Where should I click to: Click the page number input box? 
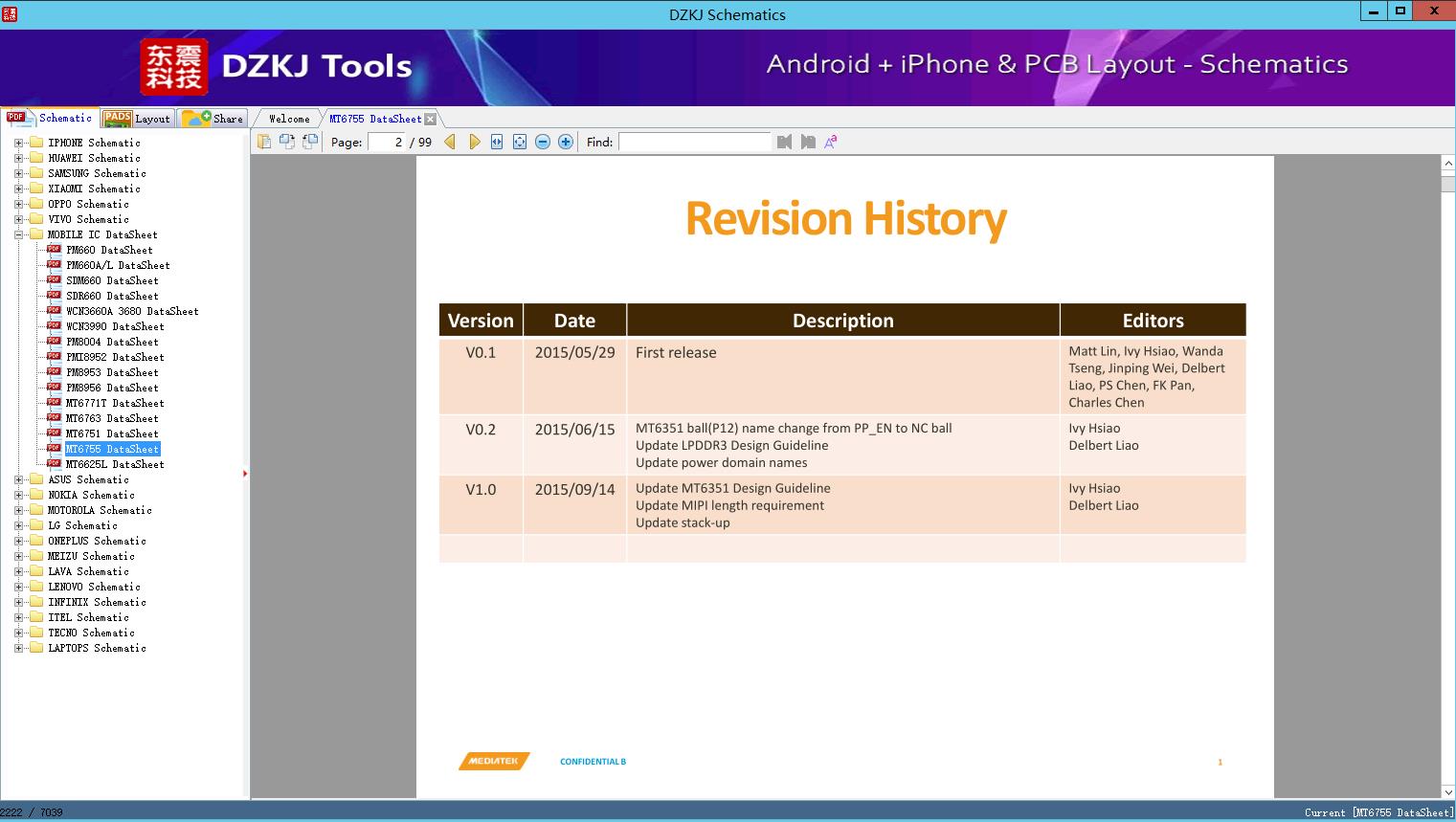(x=387, y=142)
